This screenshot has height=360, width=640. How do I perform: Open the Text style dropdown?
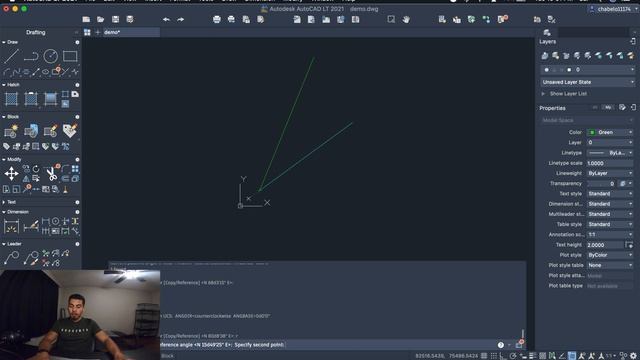point(610,193)
